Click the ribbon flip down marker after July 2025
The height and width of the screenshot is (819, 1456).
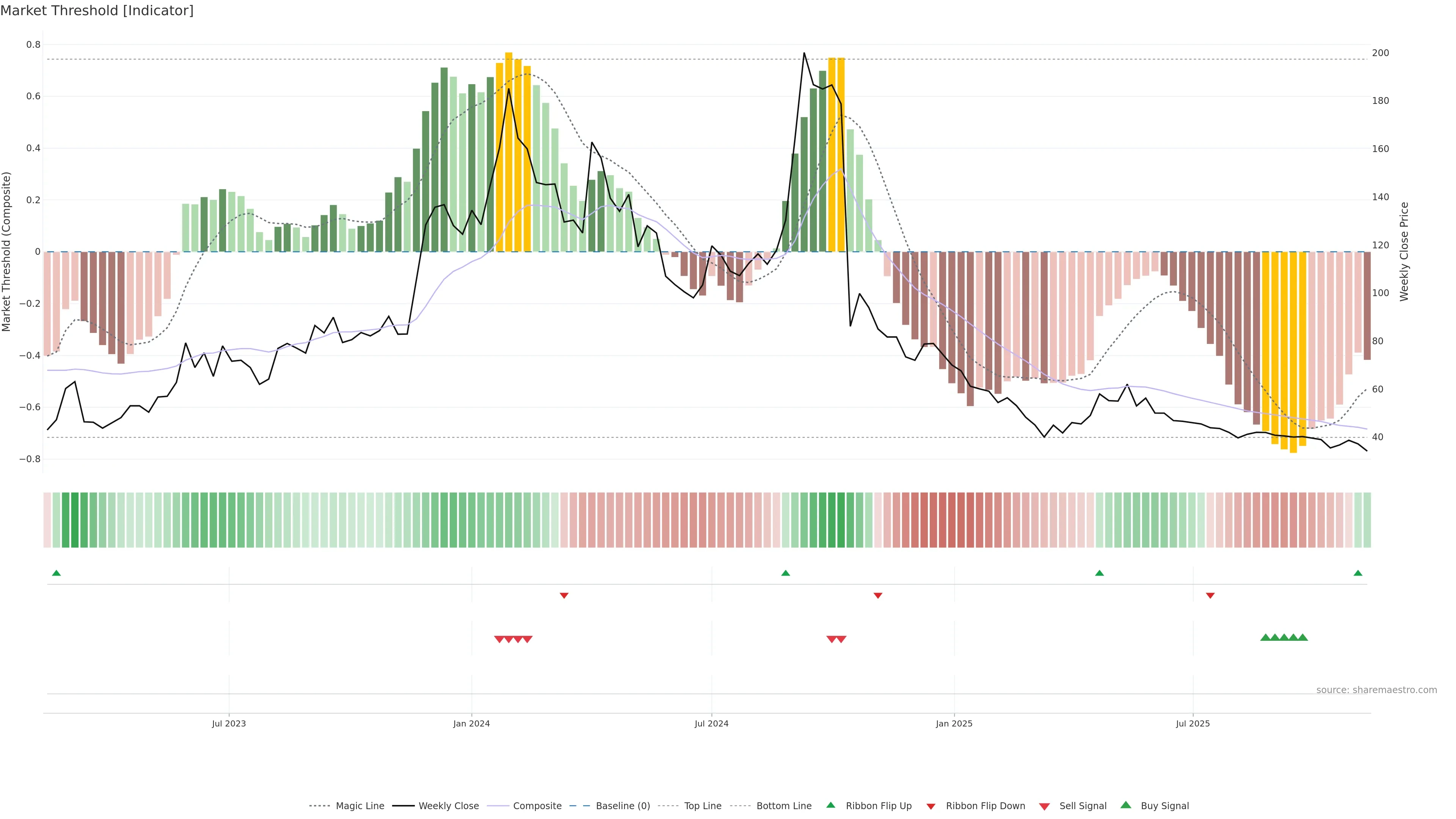tap(1210, 595)
